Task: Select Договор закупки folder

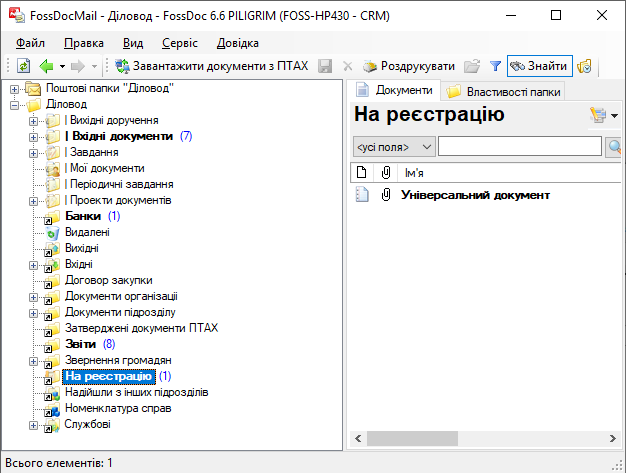Action: pyautogui.click(x=109, y=280)
